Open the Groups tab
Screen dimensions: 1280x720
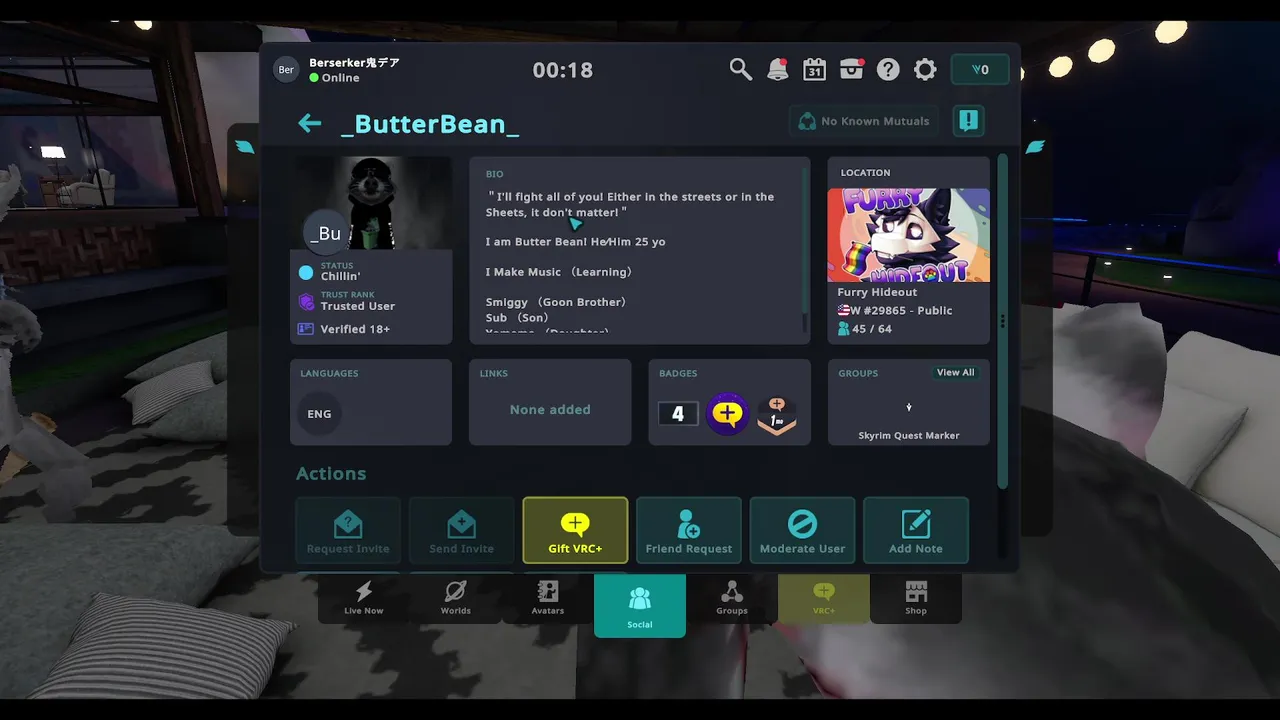point(732,598)
